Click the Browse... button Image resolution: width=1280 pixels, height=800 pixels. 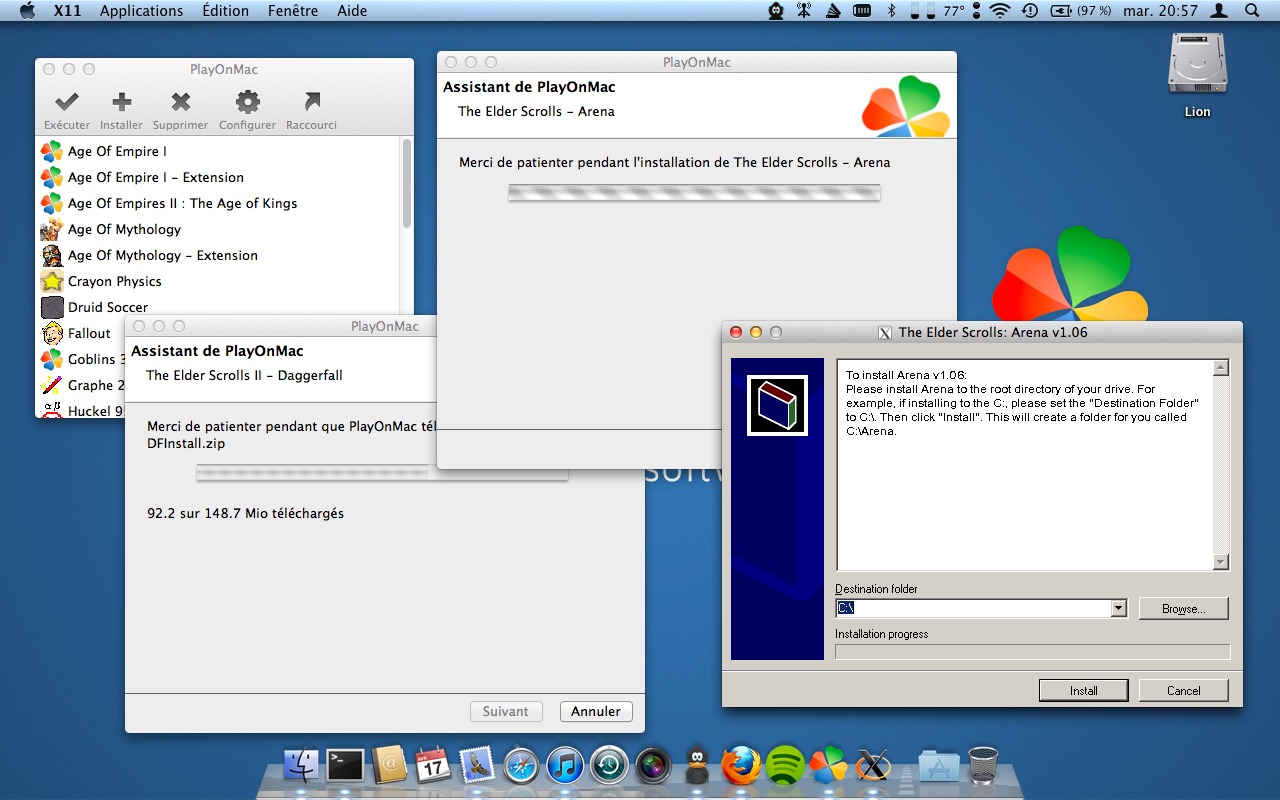coord(1182,608)
